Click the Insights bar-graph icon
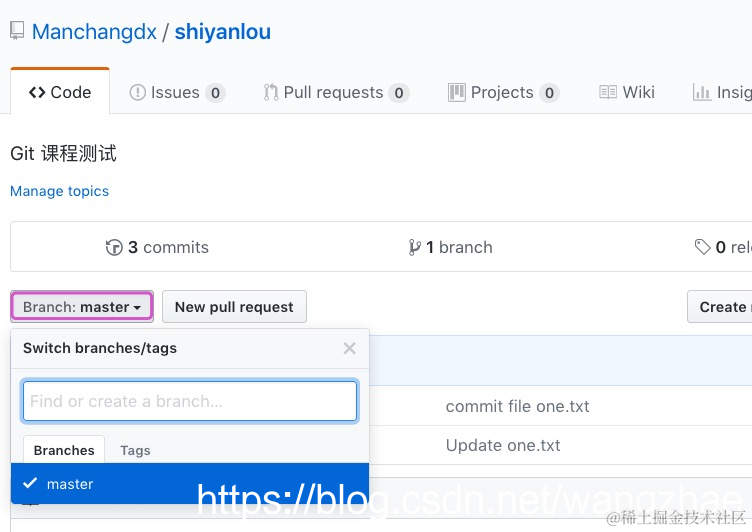 tap(702, 92)
